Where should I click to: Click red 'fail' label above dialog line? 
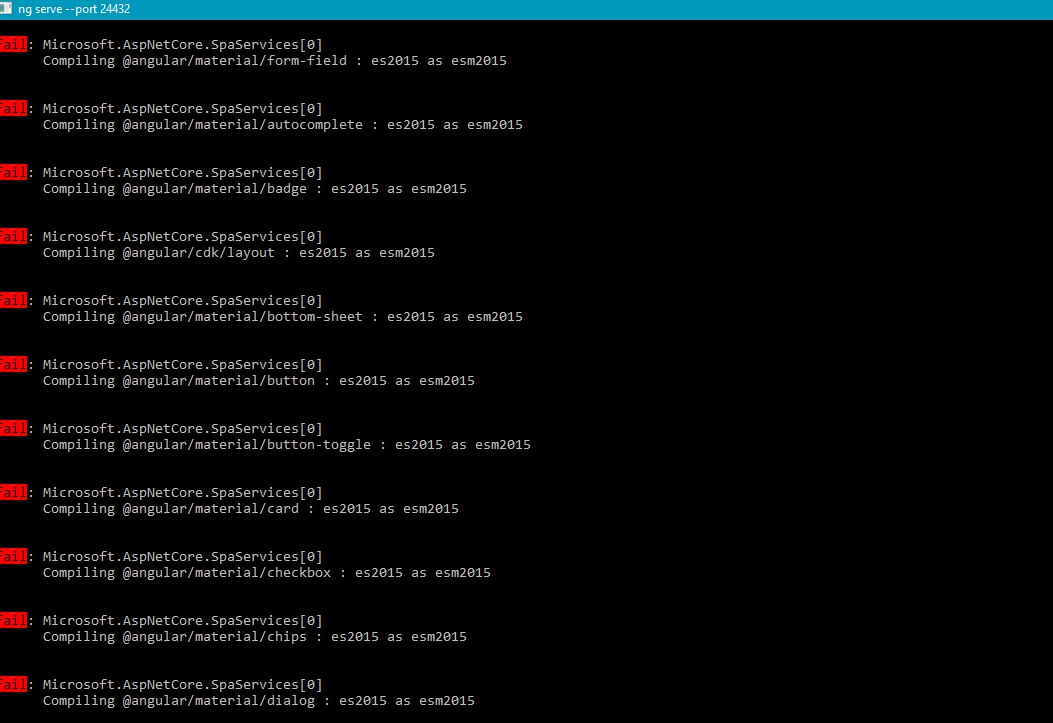coord(13,684)
